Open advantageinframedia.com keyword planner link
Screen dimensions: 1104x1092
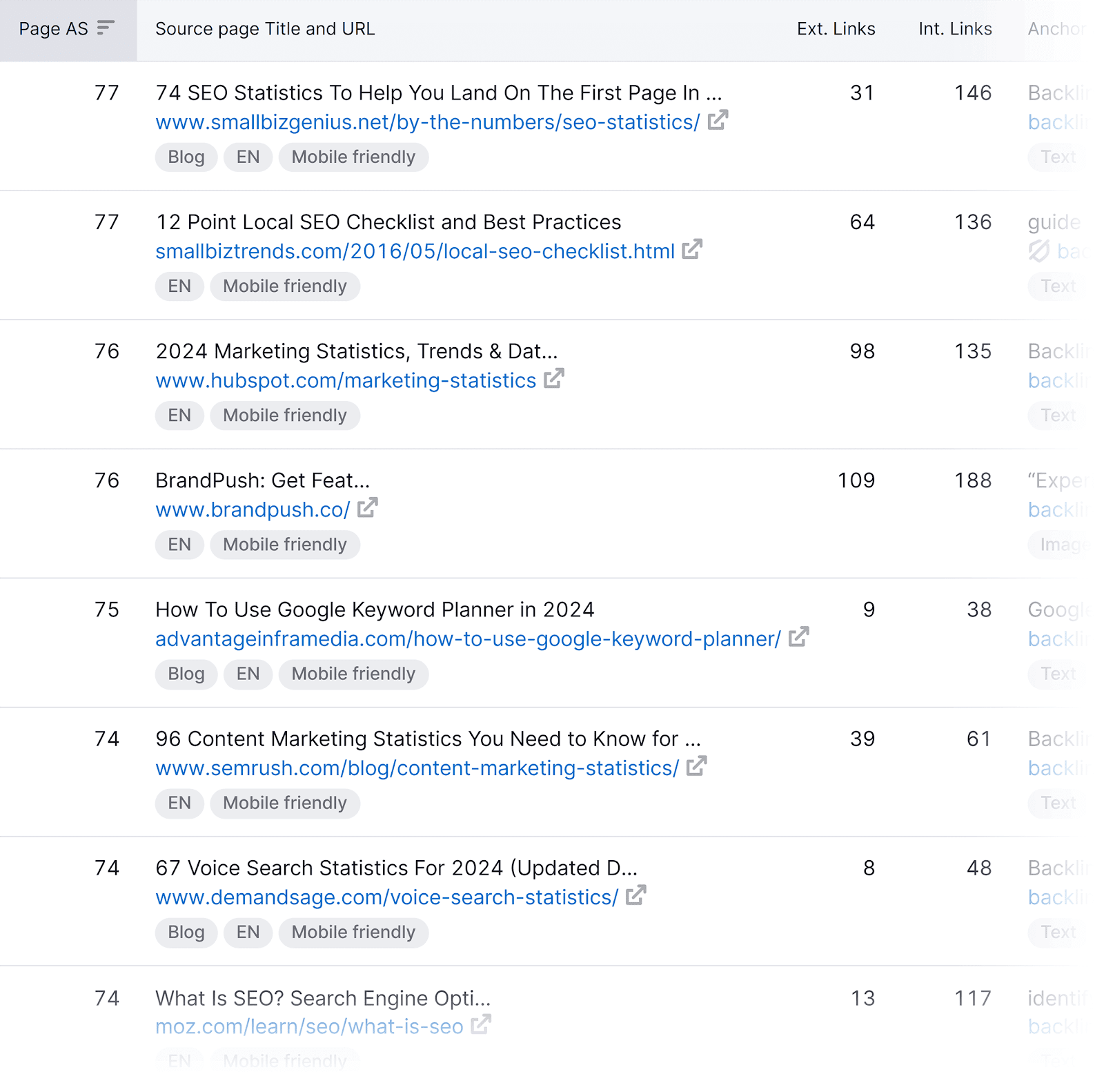469,639
